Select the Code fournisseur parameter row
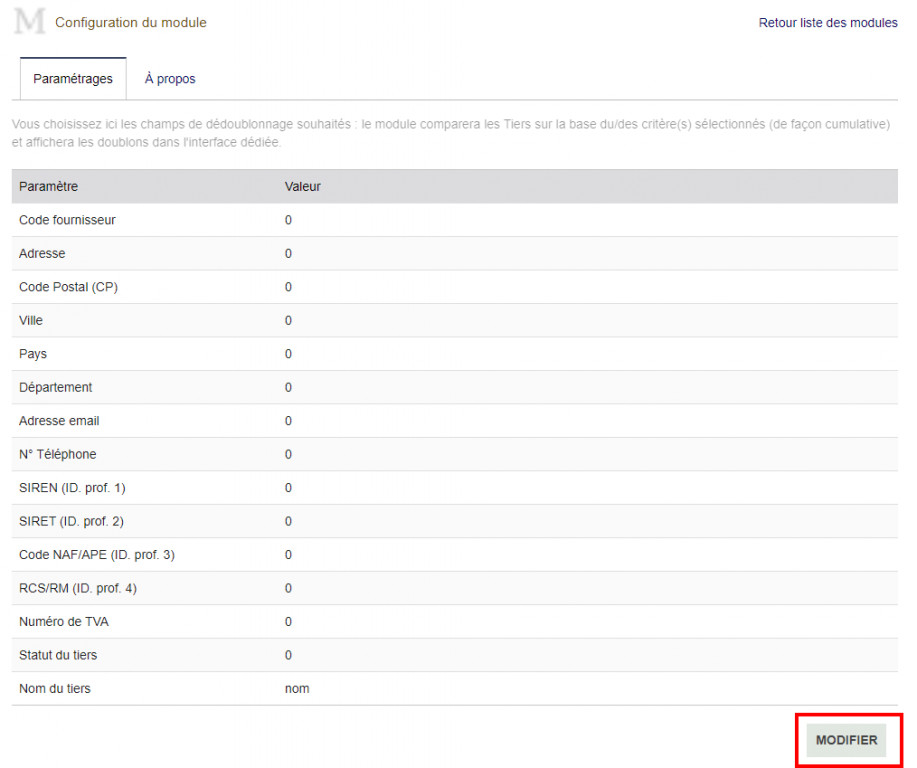The width and height of the screenshot is (917, 768). (67, 220)
